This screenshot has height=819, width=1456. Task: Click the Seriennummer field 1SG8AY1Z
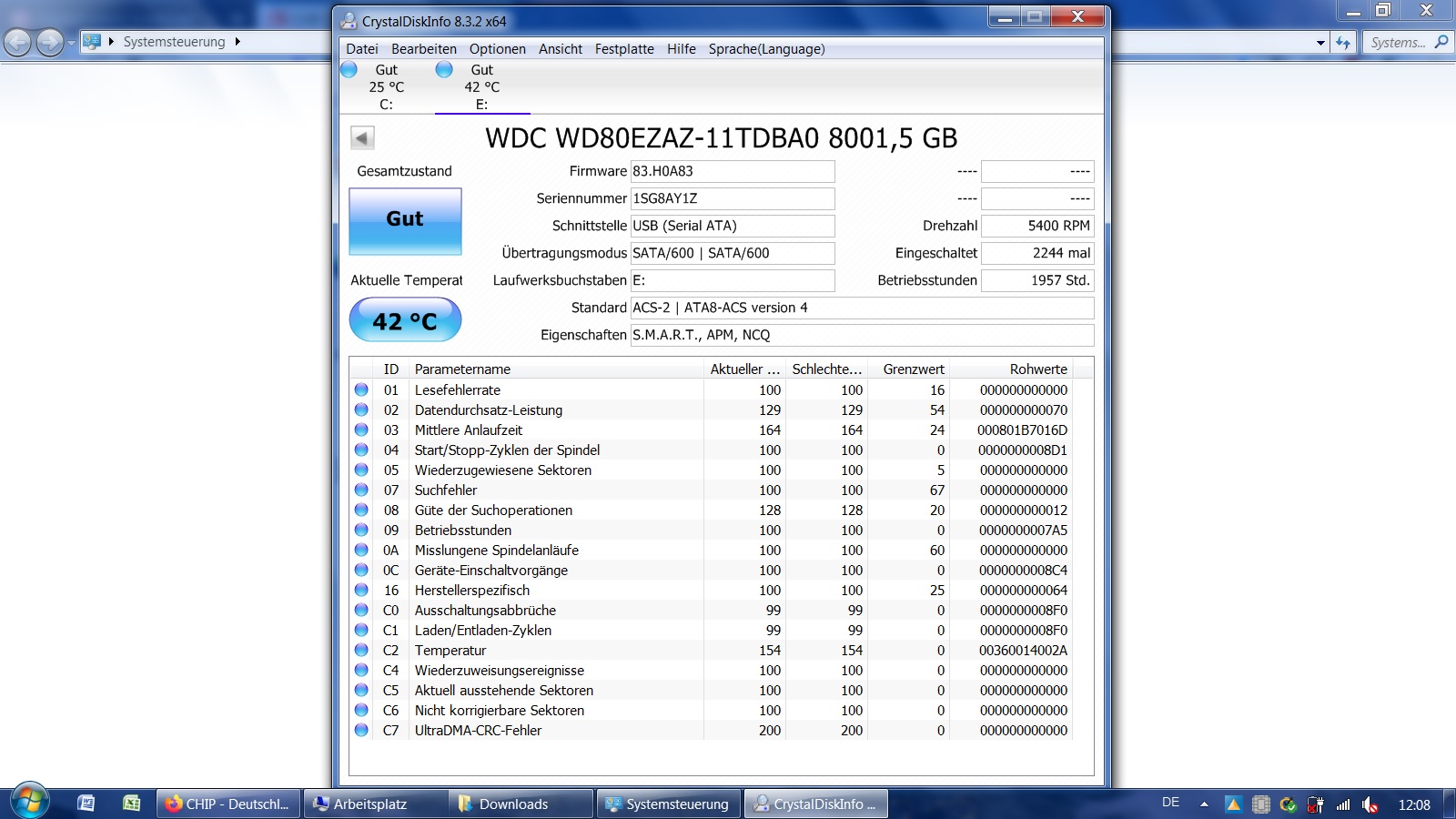(x=733, y=198)
